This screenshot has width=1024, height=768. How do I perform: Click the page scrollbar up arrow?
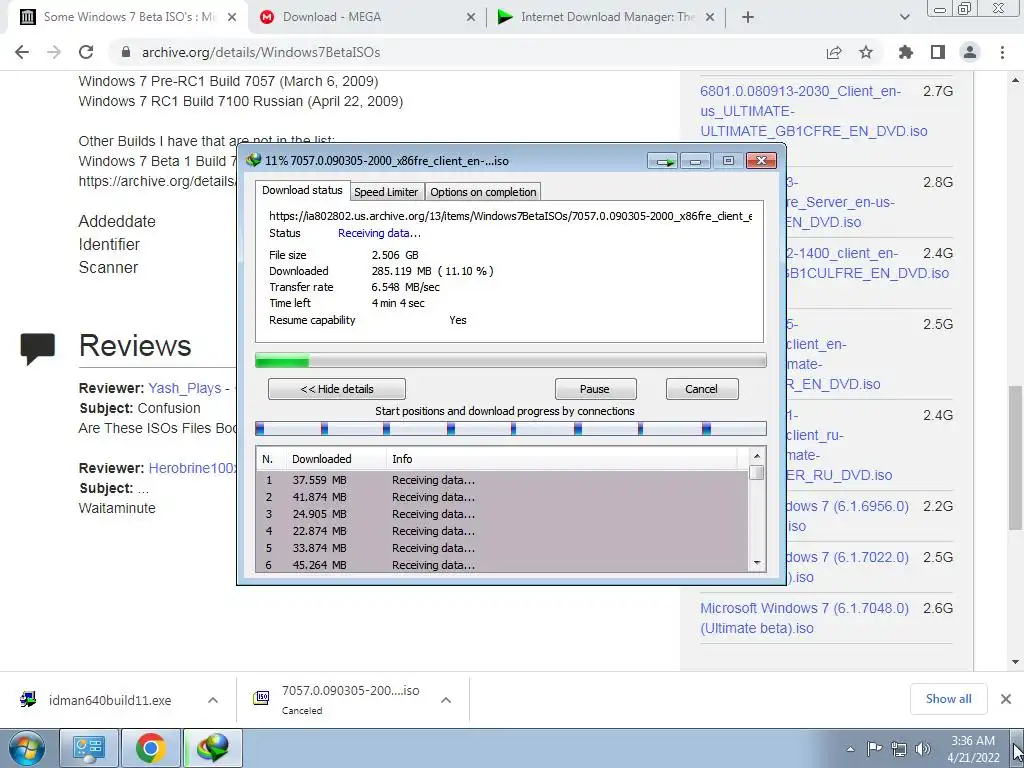point(1015,80)
